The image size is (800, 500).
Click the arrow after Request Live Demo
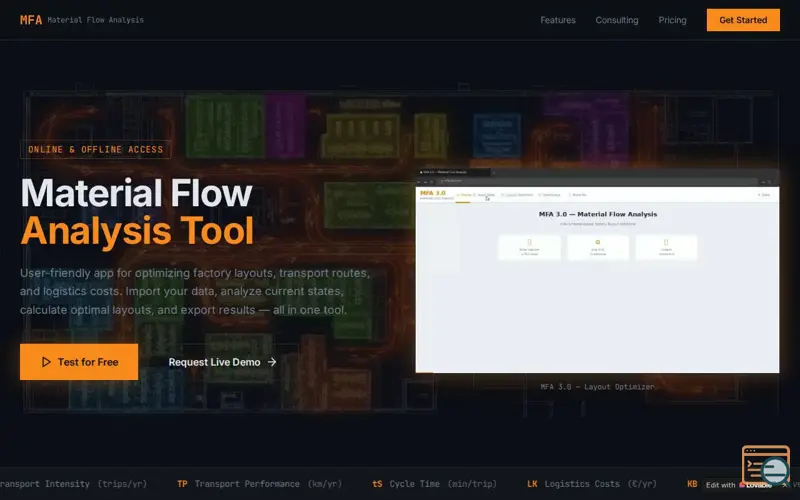pos(272,362)
